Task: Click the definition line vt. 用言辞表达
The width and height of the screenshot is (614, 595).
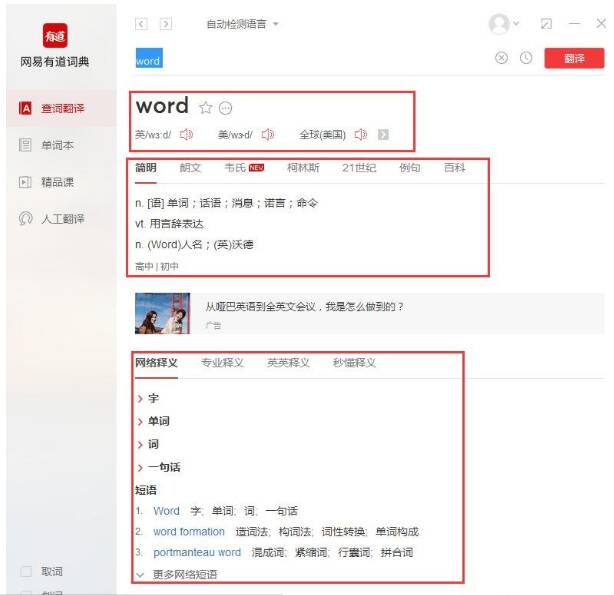Action: (x=169, y=224)
